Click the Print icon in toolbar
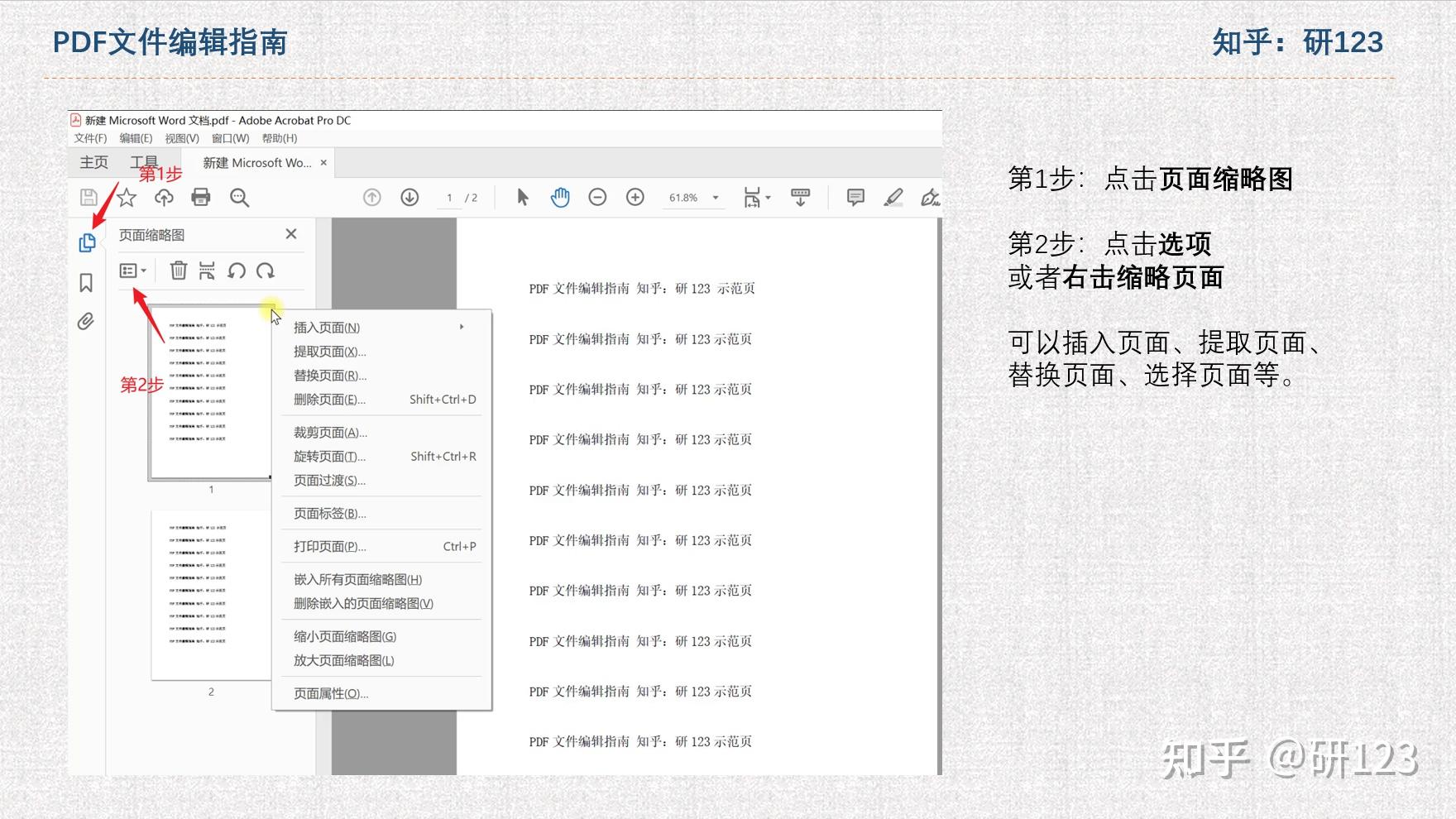 [201, 197]
